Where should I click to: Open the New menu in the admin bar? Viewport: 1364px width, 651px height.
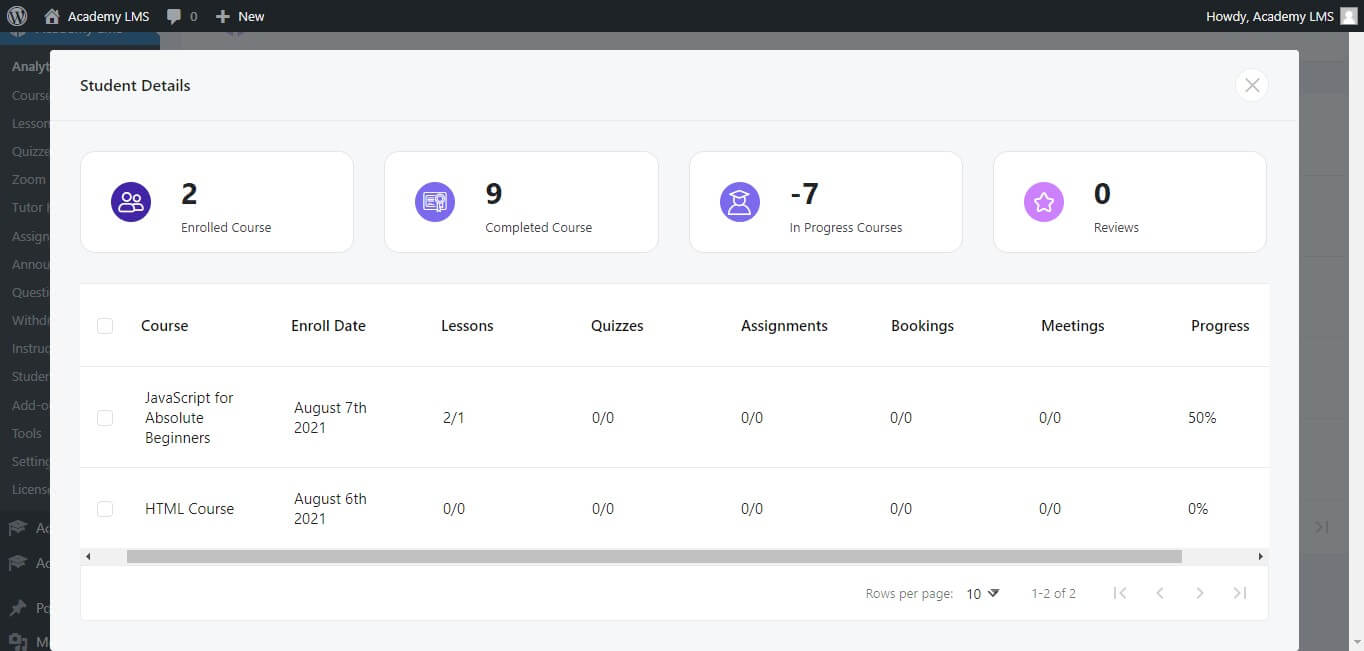(239, 15)
